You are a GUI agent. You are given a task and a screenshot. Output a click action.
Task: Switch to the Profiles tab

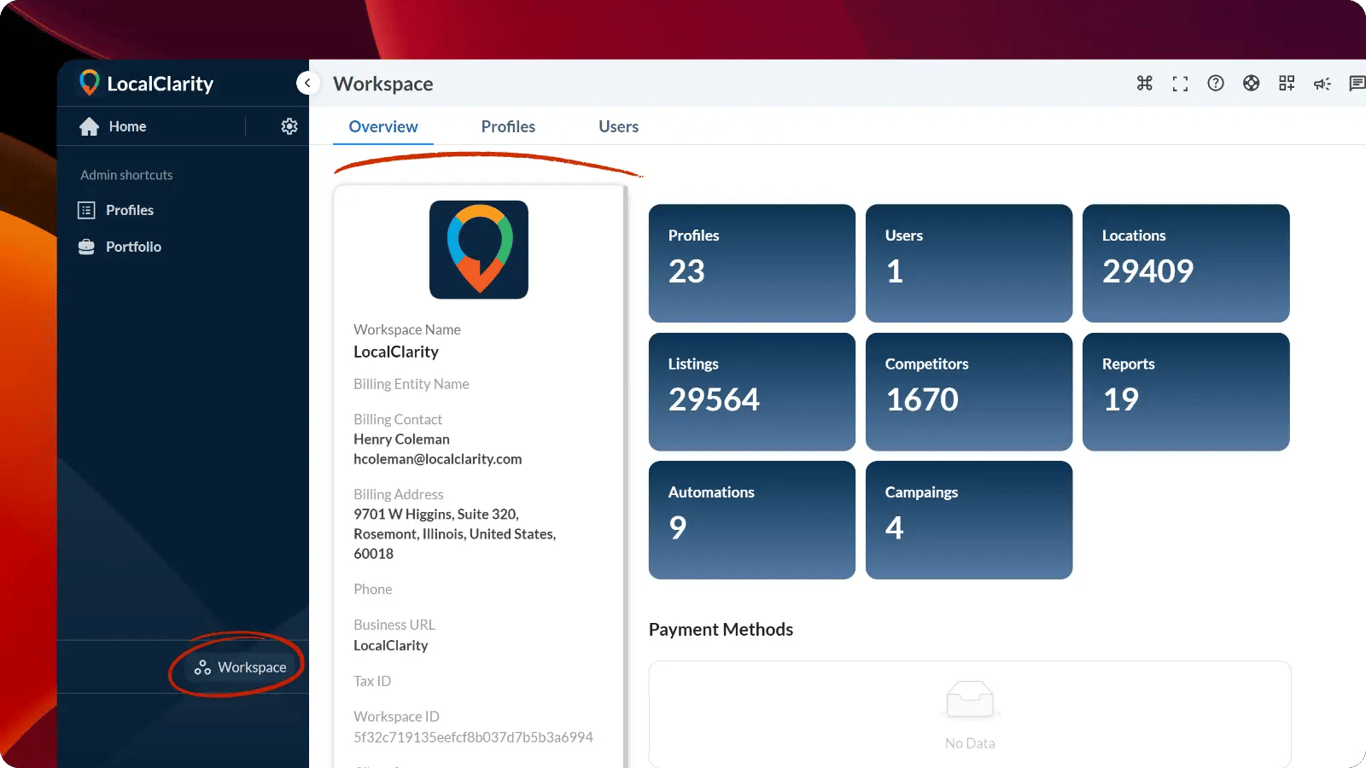coord(508,127)
